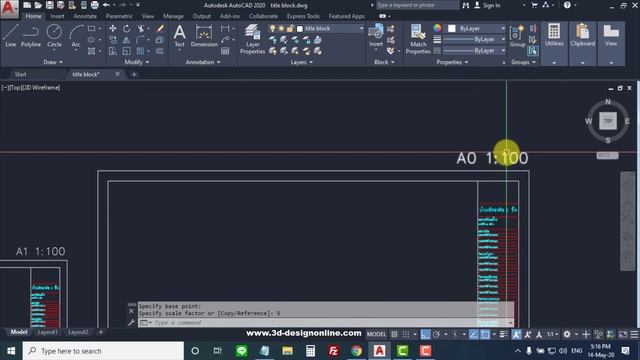This screenshot has width=640, height=360.
Task: Switch to Layout1 tab
Action: (x=47, y=332)
